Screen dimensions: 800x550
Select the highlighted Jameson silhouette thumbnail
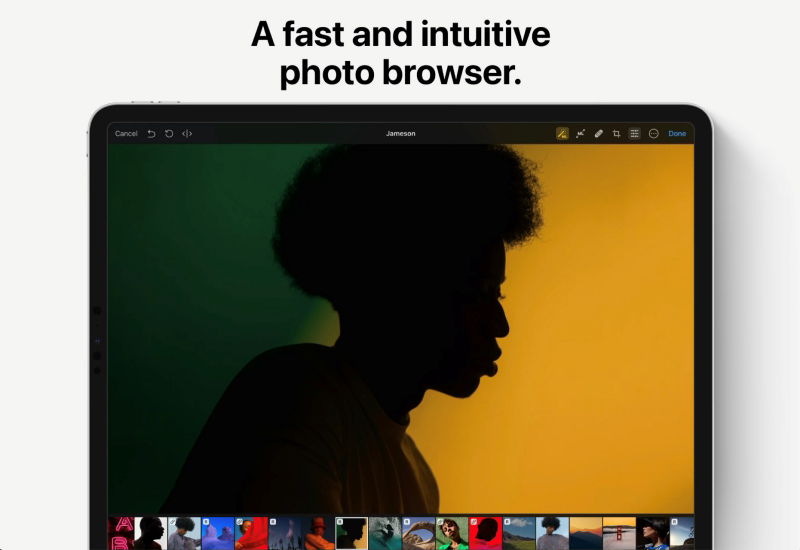(x=352, y=533)
